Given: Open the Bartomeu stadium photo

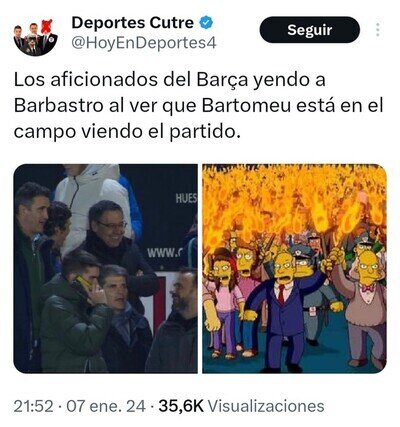Looking at the screenshot, I should click(x=105, y=268).
